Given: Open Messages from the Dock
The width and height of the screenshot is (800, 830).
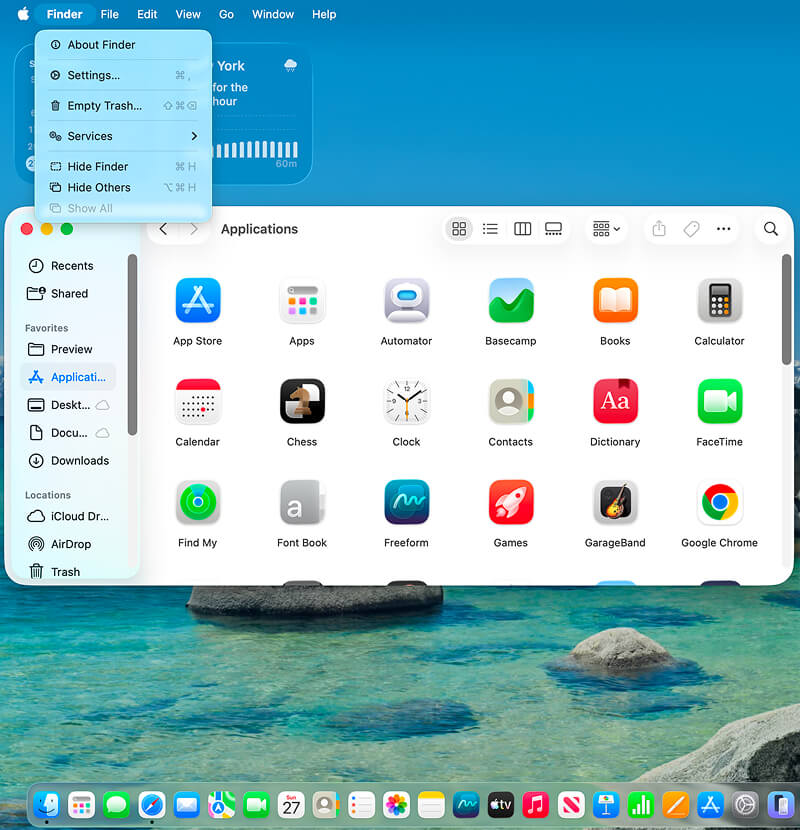Looking at the screenshot, I should 116,805.
